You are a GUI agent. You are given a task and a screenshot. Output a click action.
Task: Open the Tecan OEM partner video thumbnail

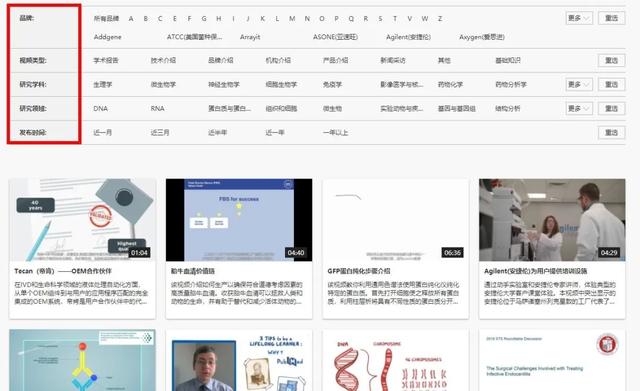[x=82, y=220]
